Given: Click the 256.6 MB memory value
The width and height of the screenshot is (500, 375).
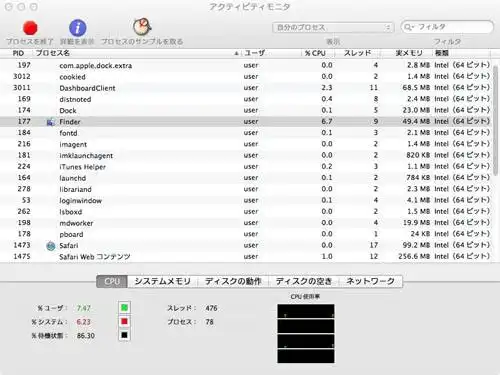Looking at the screenshot, I should 414,256.
